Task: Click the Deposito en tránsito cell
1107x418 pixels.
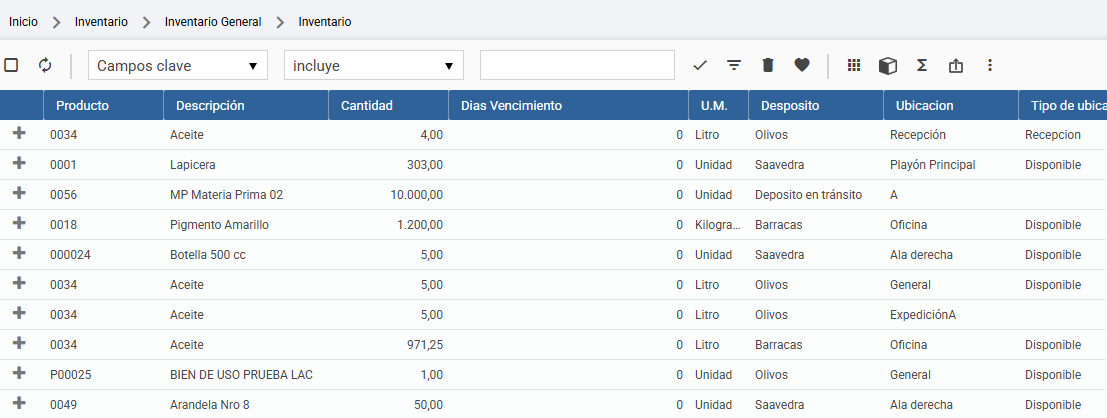Action: pos(816,195)
